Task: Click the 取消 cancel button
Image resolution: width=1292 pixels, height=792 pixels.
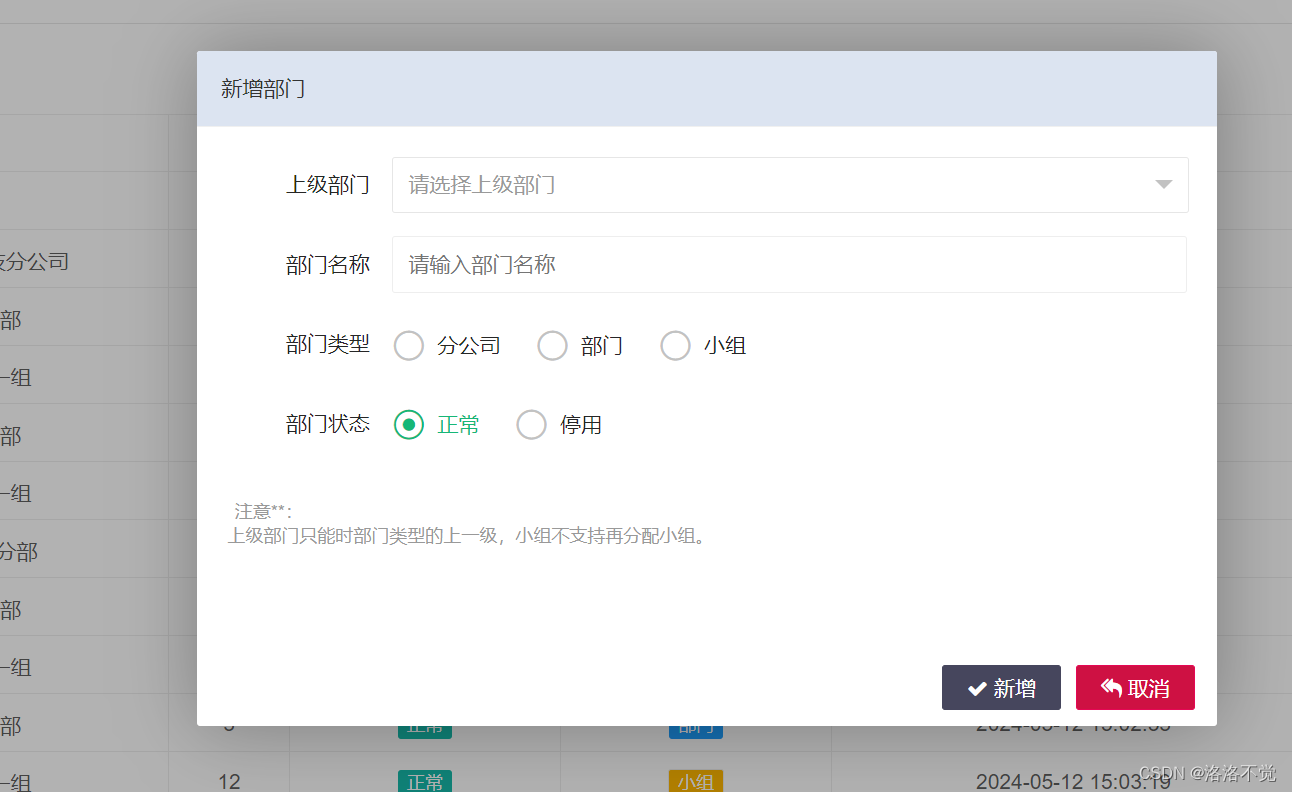Action: tap(1135, 688)
